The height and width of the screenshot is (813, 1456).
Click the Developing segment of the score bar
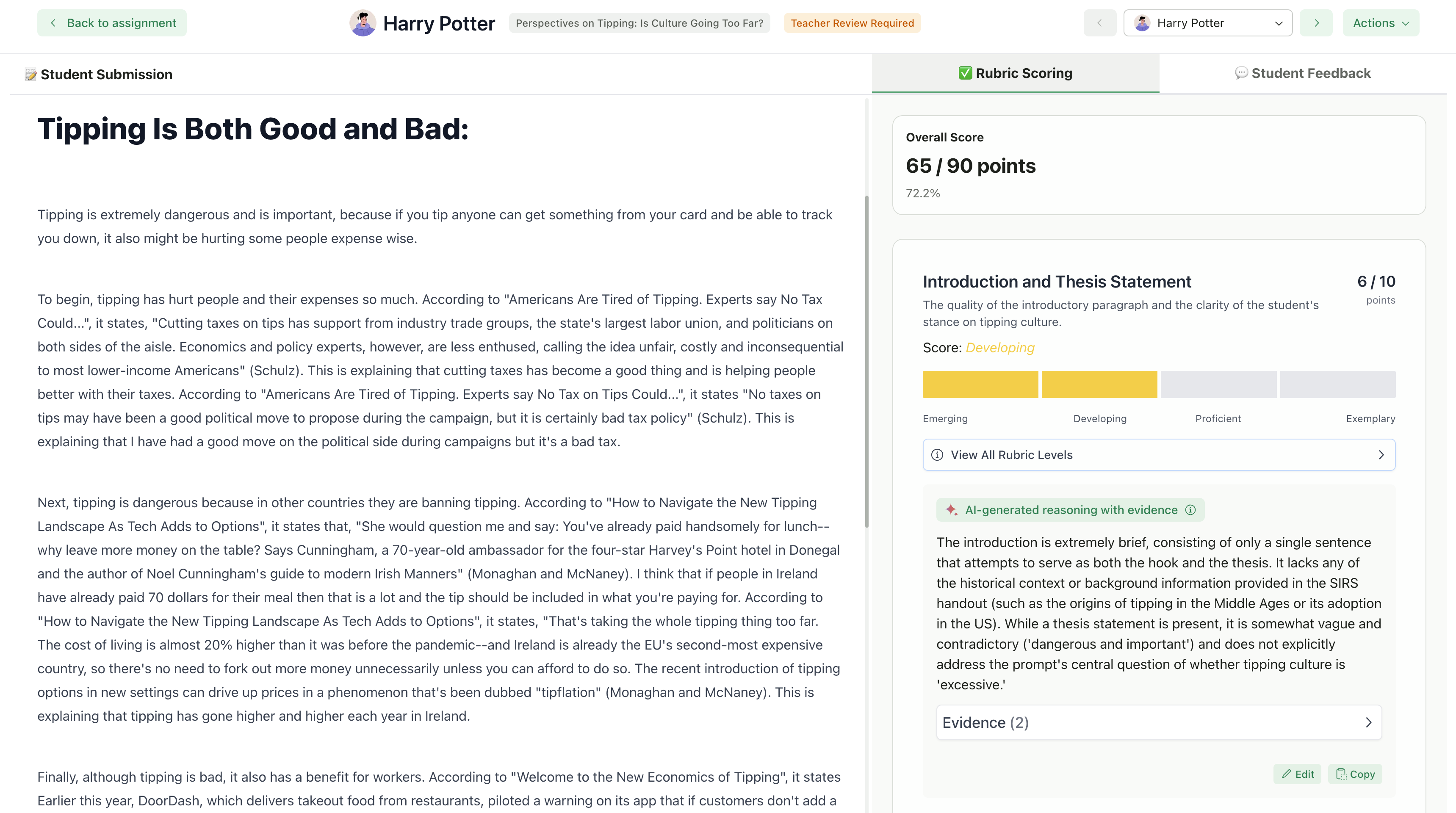pos(1099,384)
